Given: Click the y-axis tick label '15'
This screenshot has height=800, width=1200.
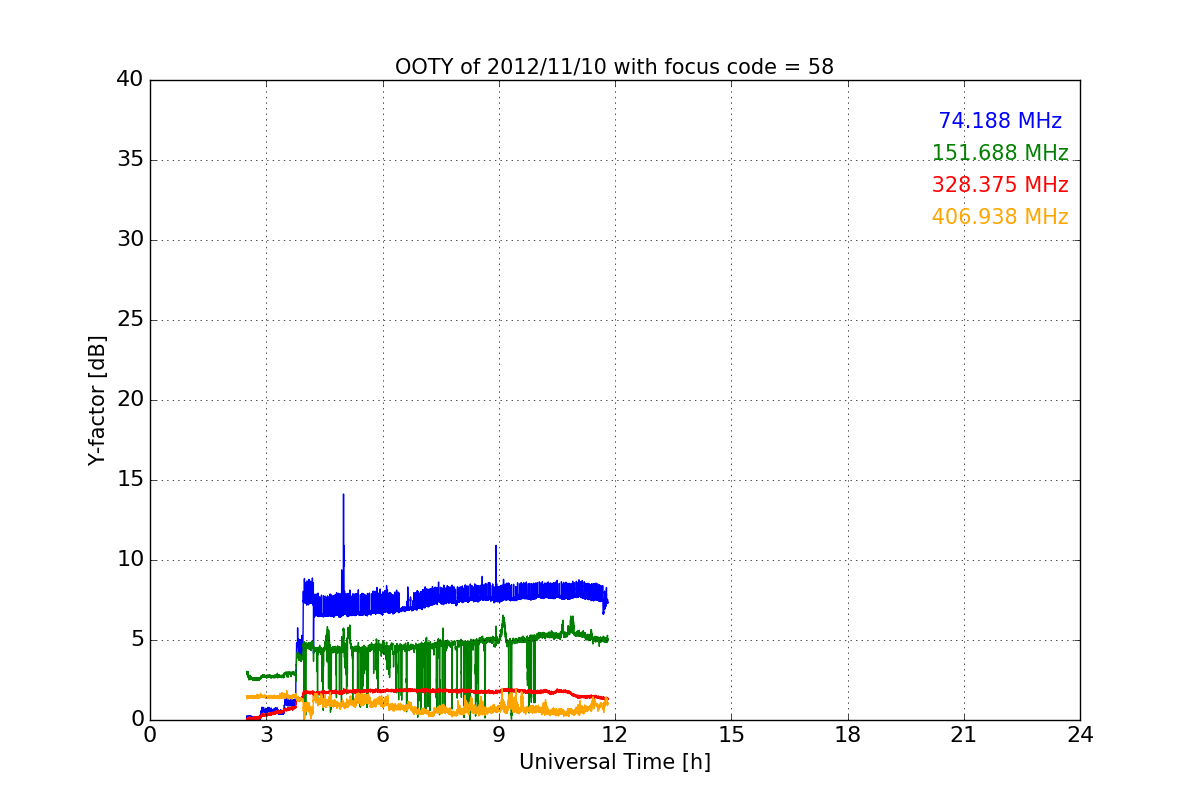Looking at the screenshot, I should point(130,480).
